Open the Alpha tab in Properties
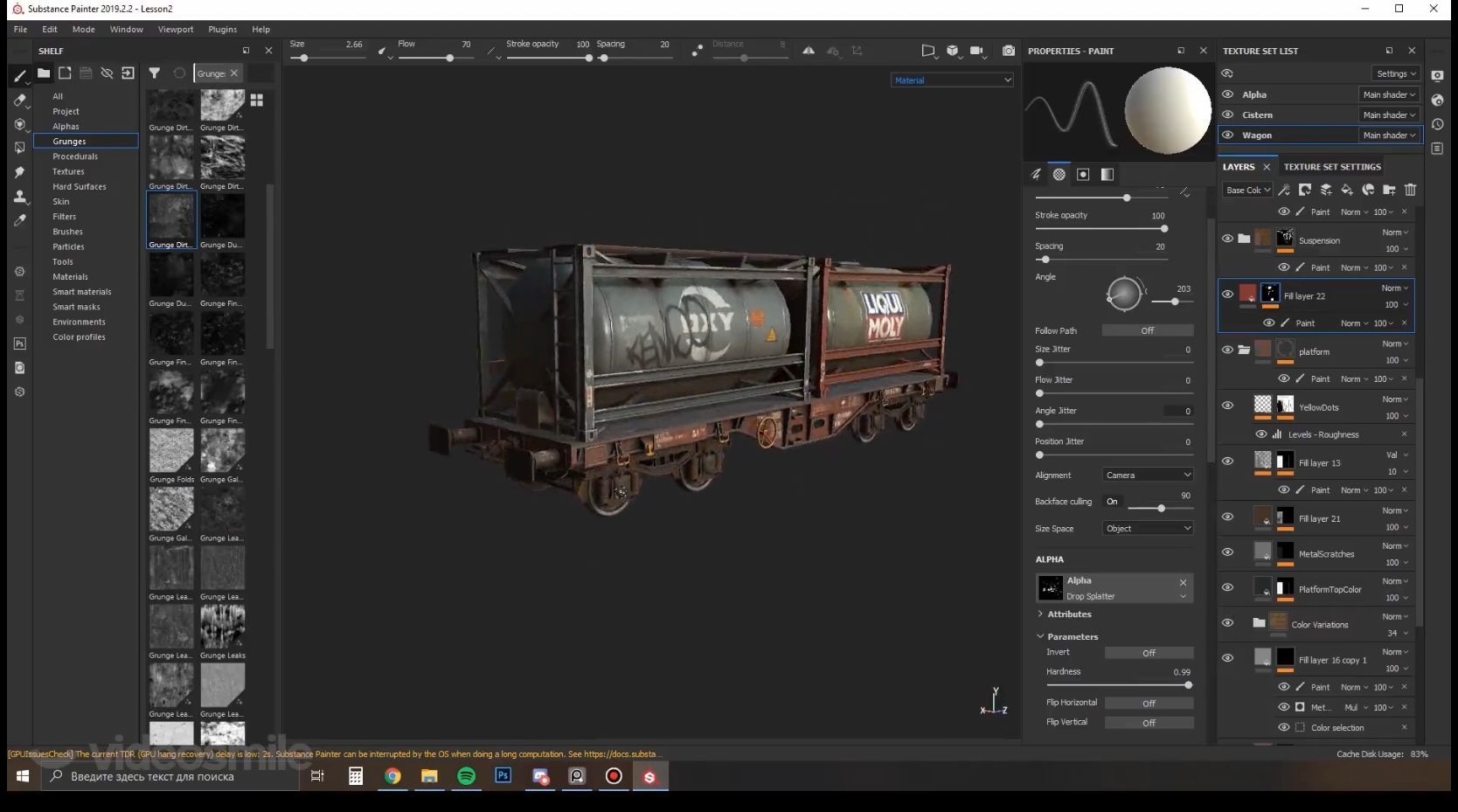 click(x=1059, y=175)
